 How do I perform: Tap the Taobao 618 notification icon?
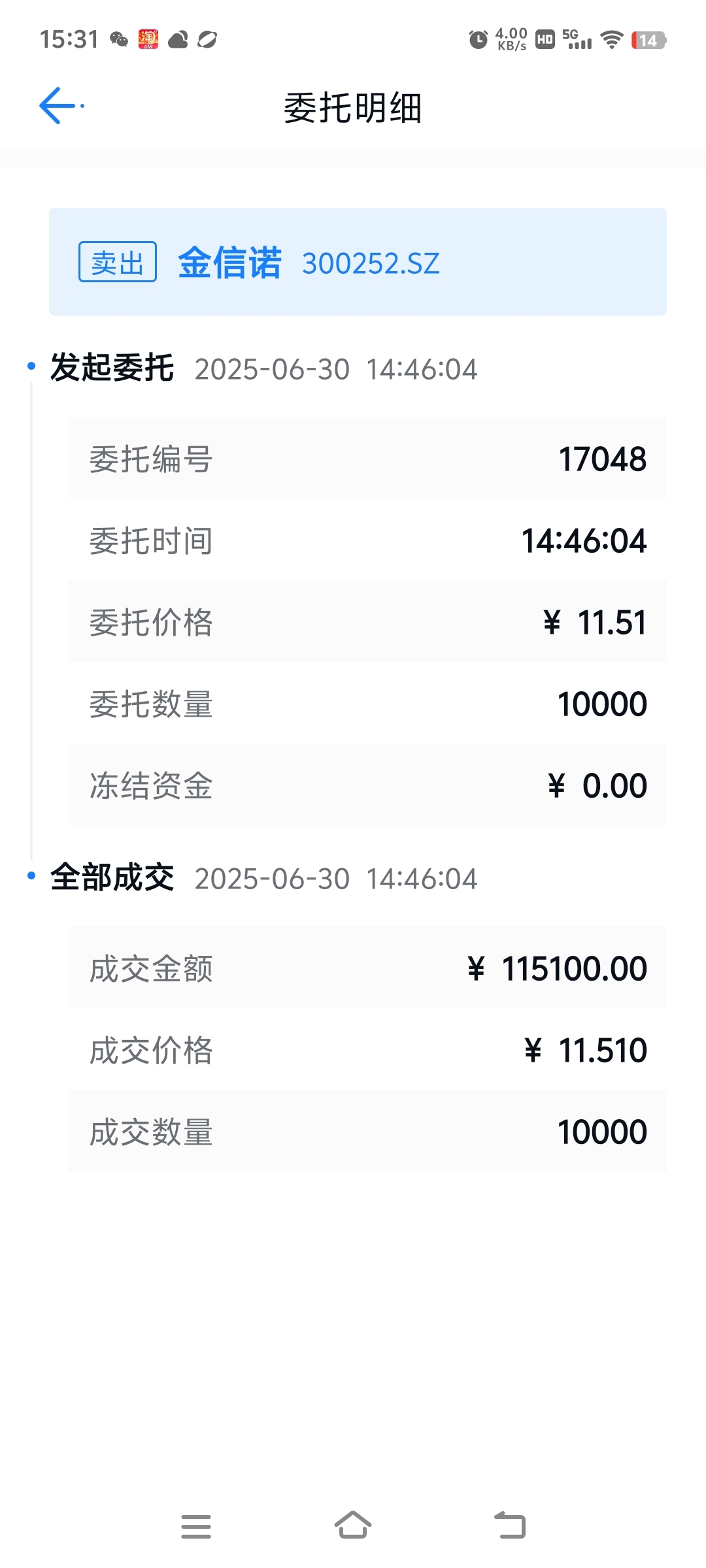tap(148, 39)
